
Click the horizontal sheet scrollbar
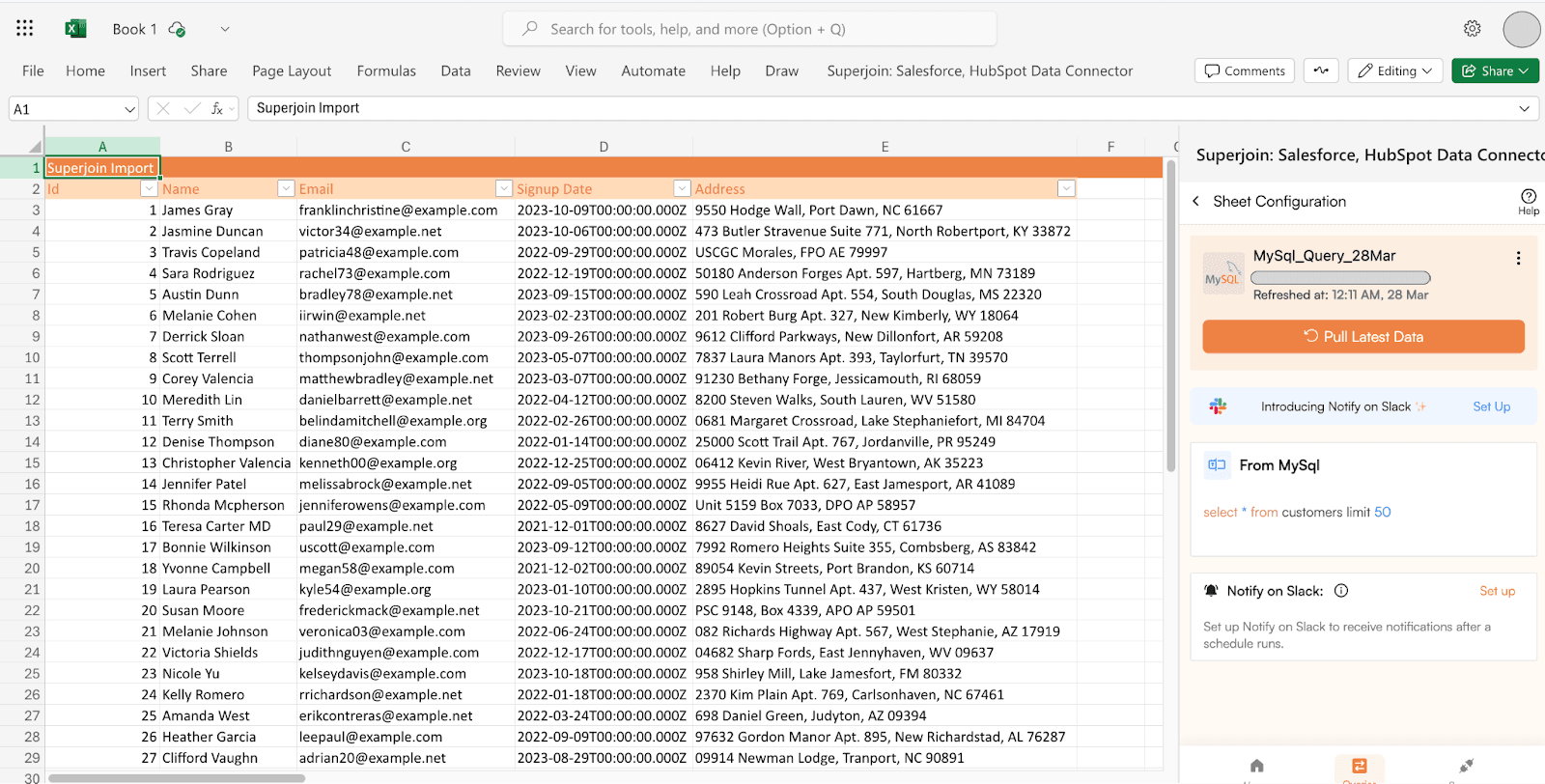click(177, 778)
